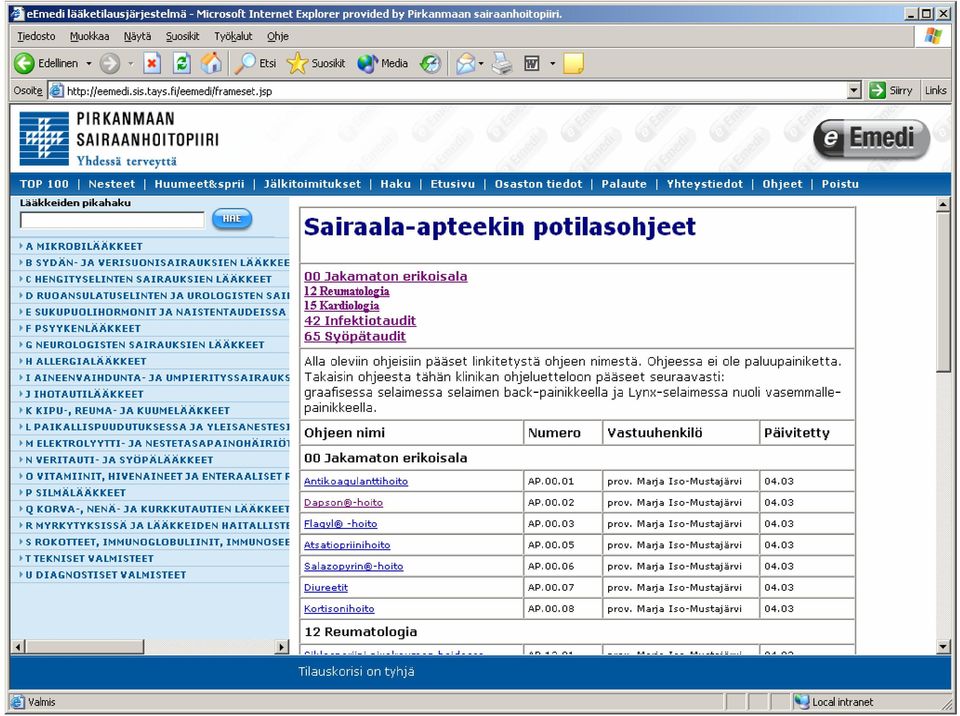Viewport: 960px width, 716px height.
Task: Open the Mail dropdown arrow
Action: click(x=481, y=63)
